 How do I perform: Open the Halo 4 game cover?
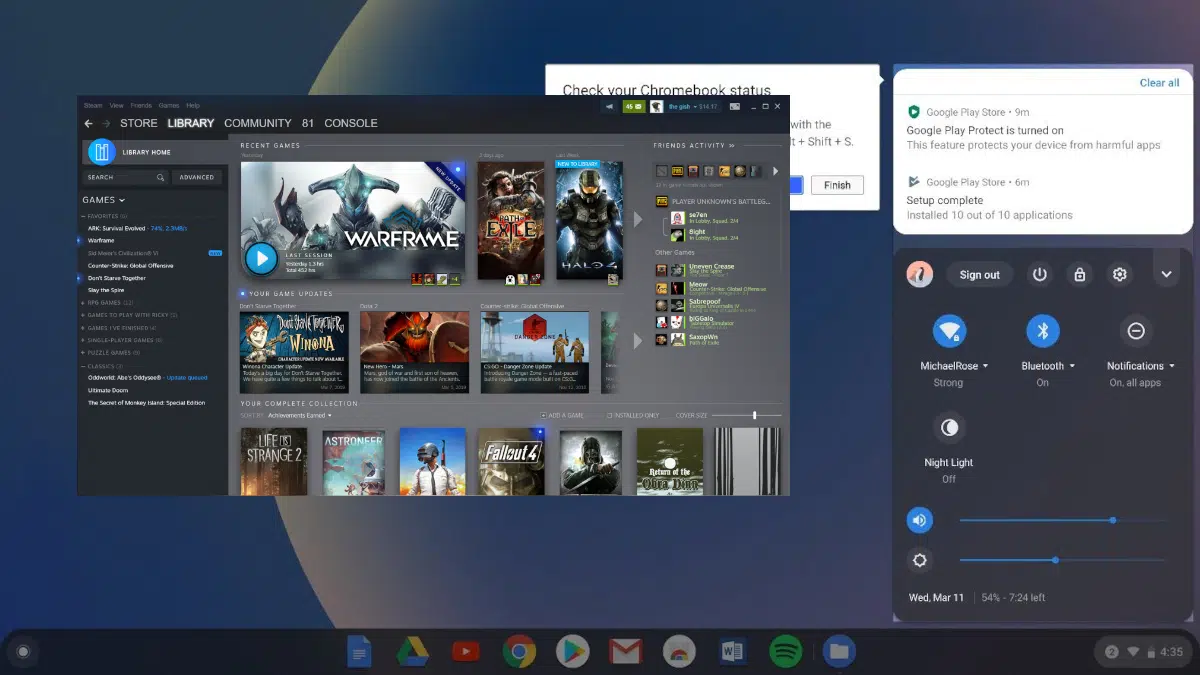click(589, 221)
